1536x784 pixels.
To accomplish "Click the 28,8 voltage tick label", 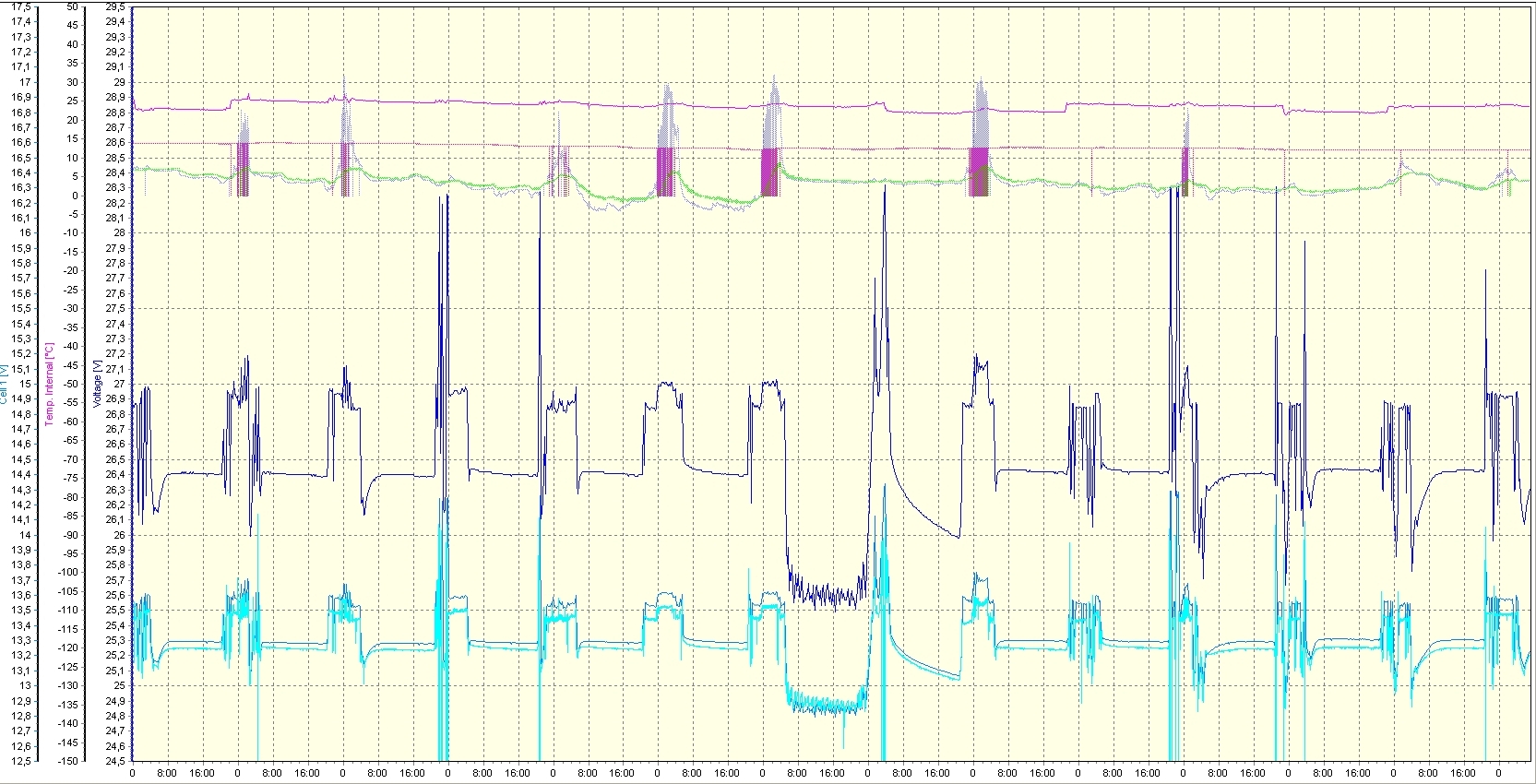I will [114, 113].
